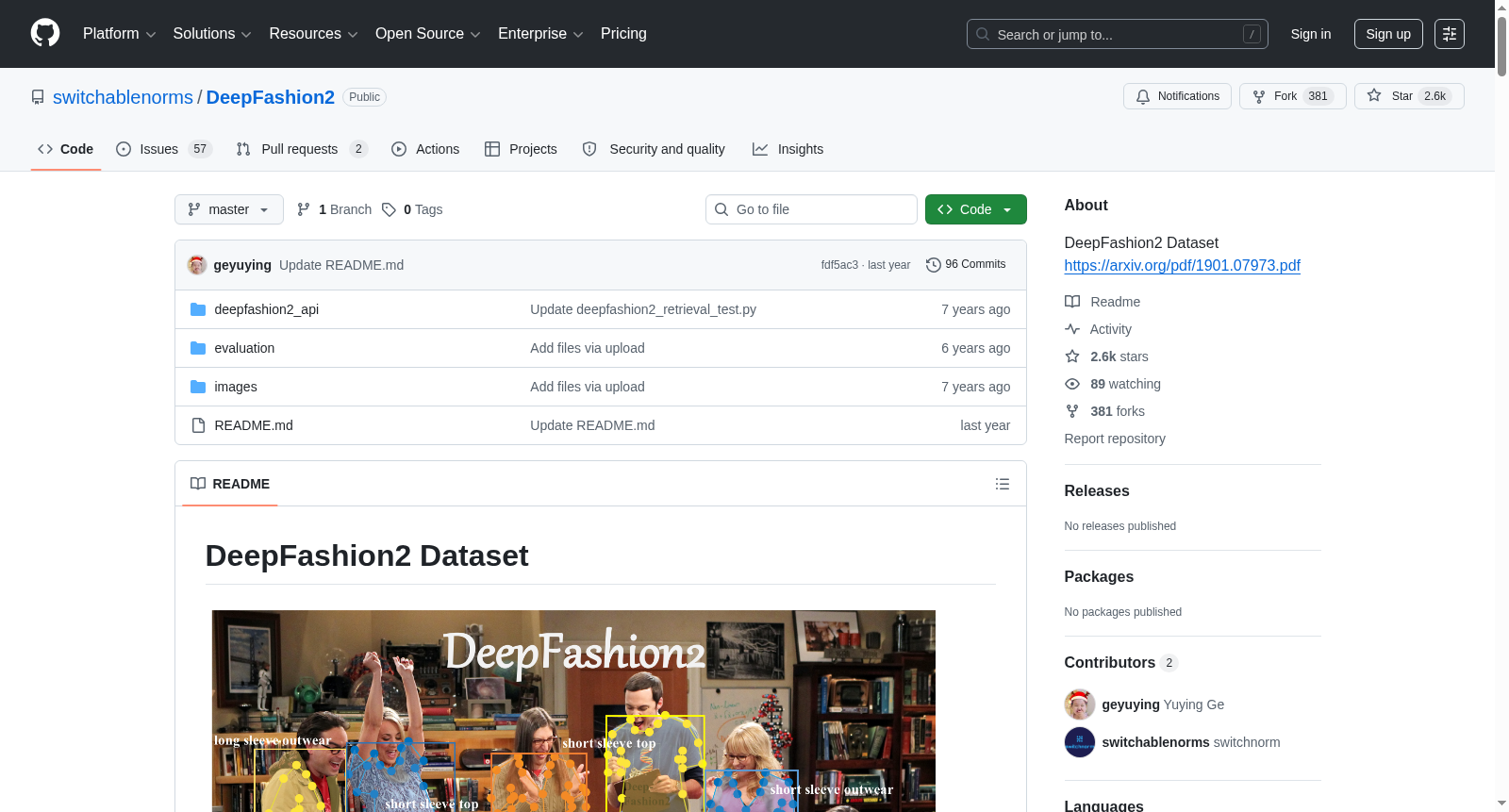
Task: Click the eye icon beside 89 watching
Action: (1072, 384)
